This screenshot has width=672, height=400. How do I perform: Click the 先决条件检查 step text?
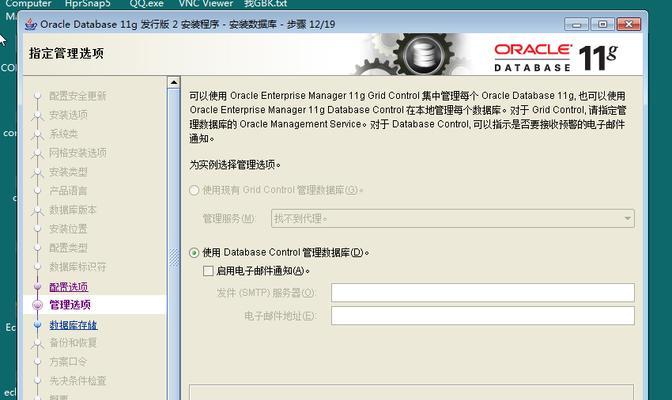tap(78, 380)
